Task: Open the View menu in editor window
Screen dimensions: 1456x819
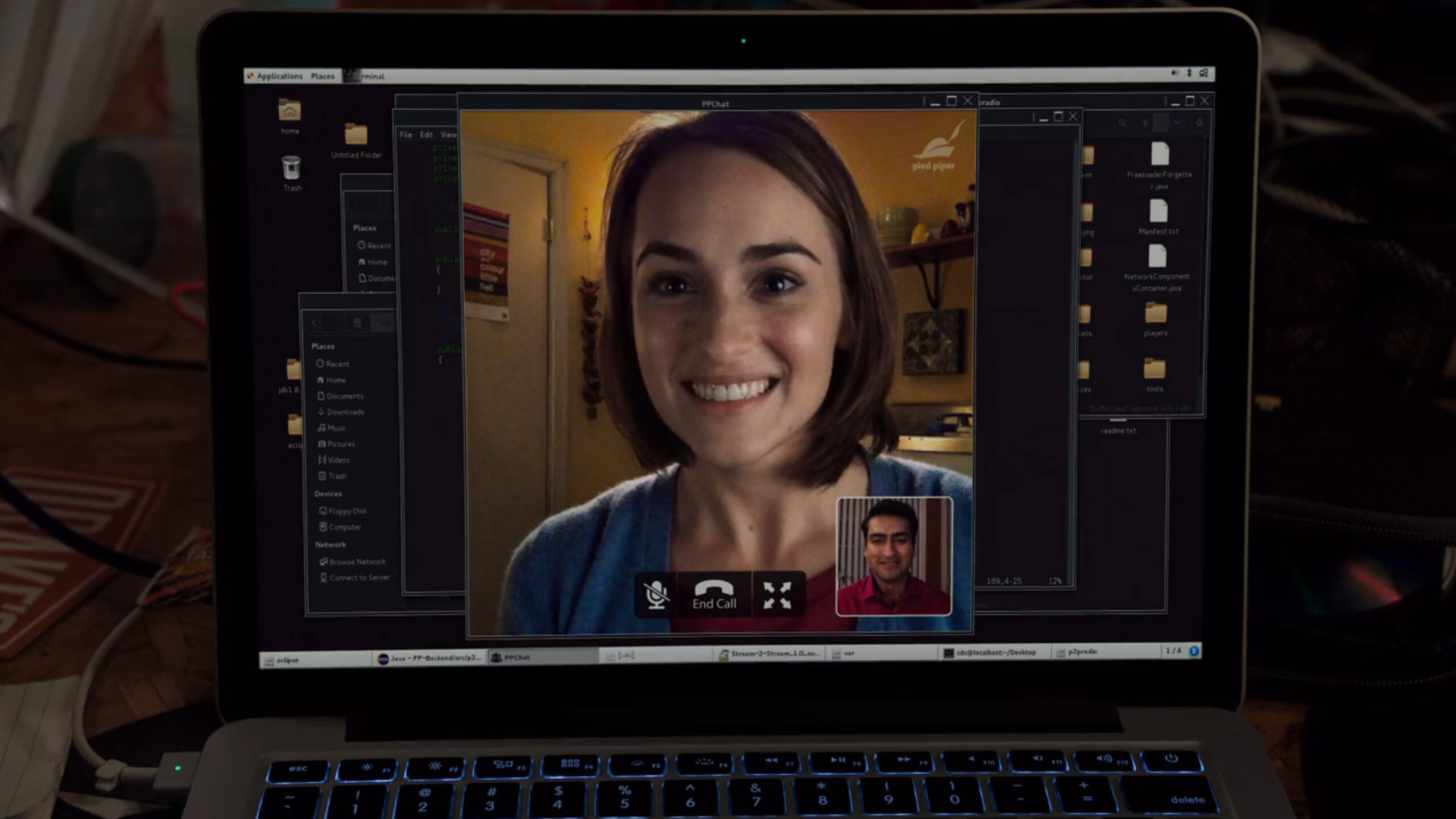Action: pos(448,135)
